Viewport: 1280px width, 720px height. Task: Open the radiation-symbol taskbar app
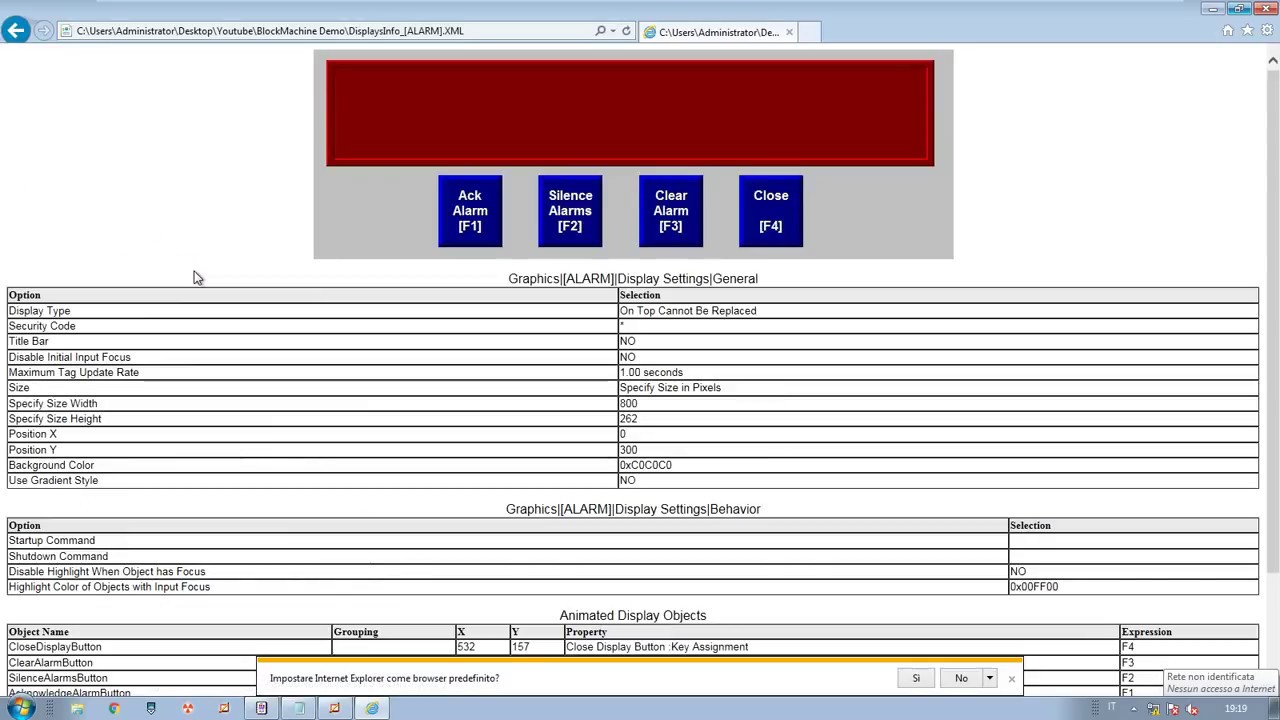[187, 708]
